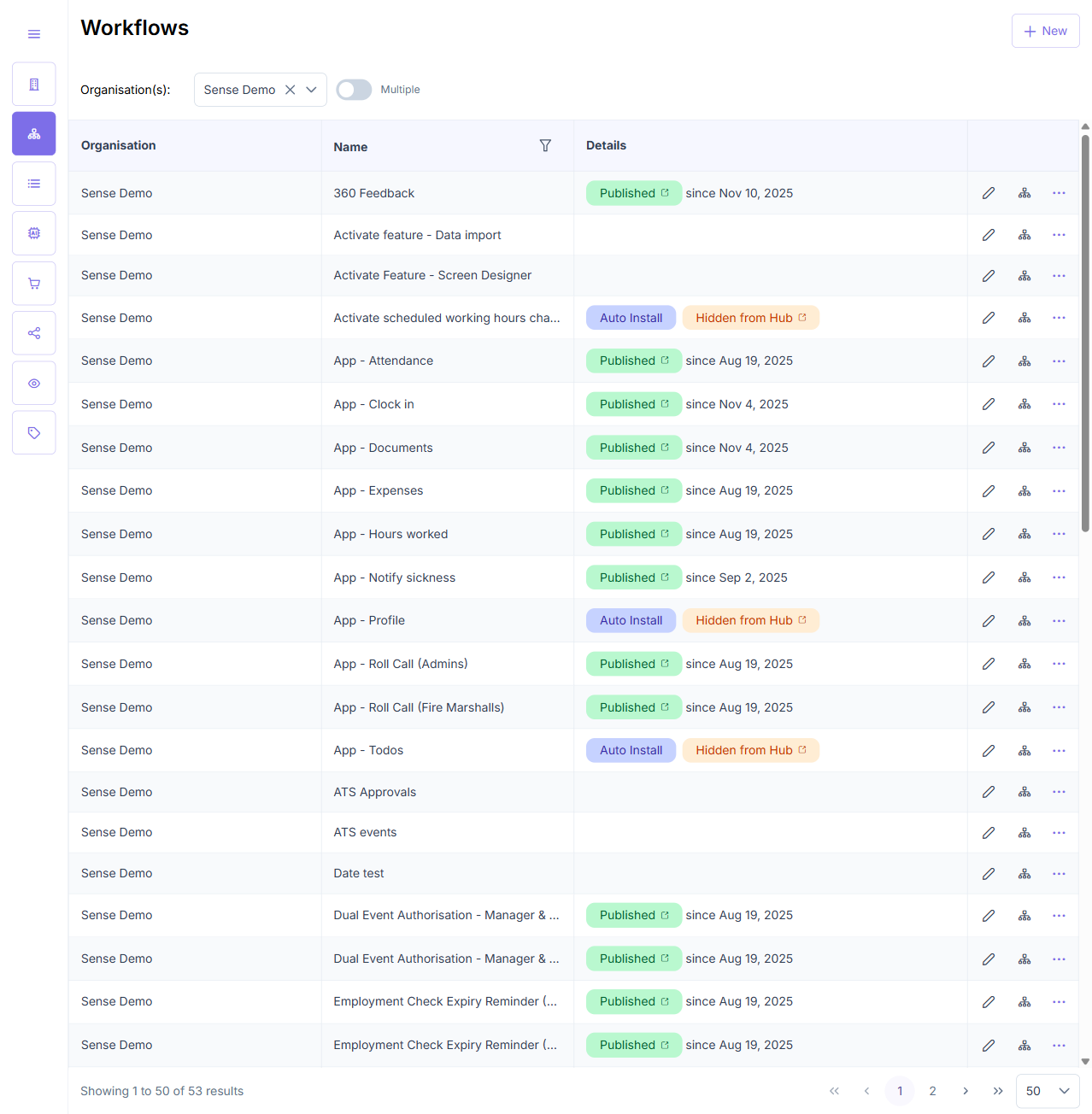Viewport: 1092px width, 1114px height.
Task: Go to page 2 of results
Action: click(x=933, y=1091)
